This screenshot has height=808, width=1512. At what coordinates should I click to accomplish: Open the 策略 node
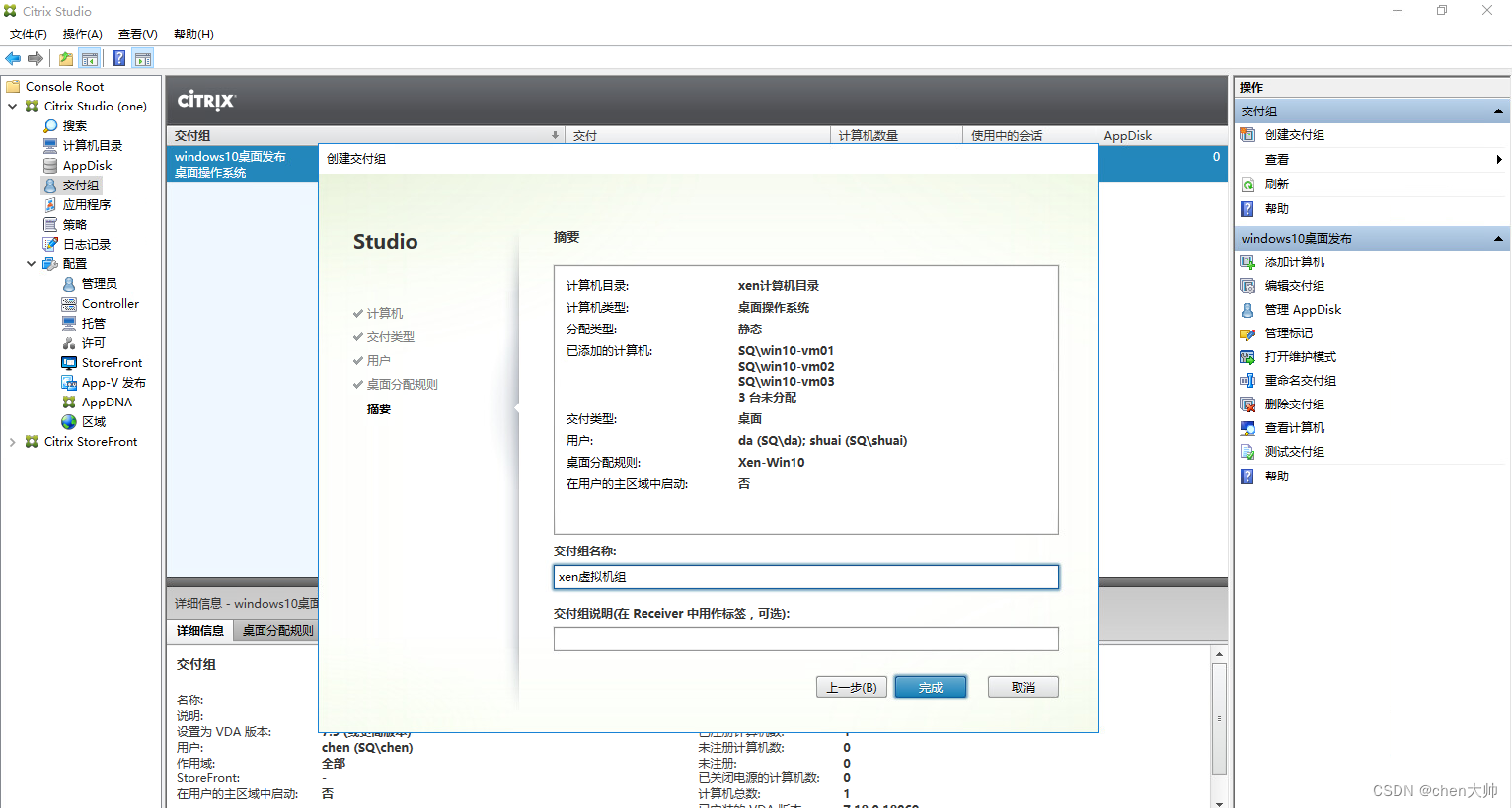click(74, 225)
